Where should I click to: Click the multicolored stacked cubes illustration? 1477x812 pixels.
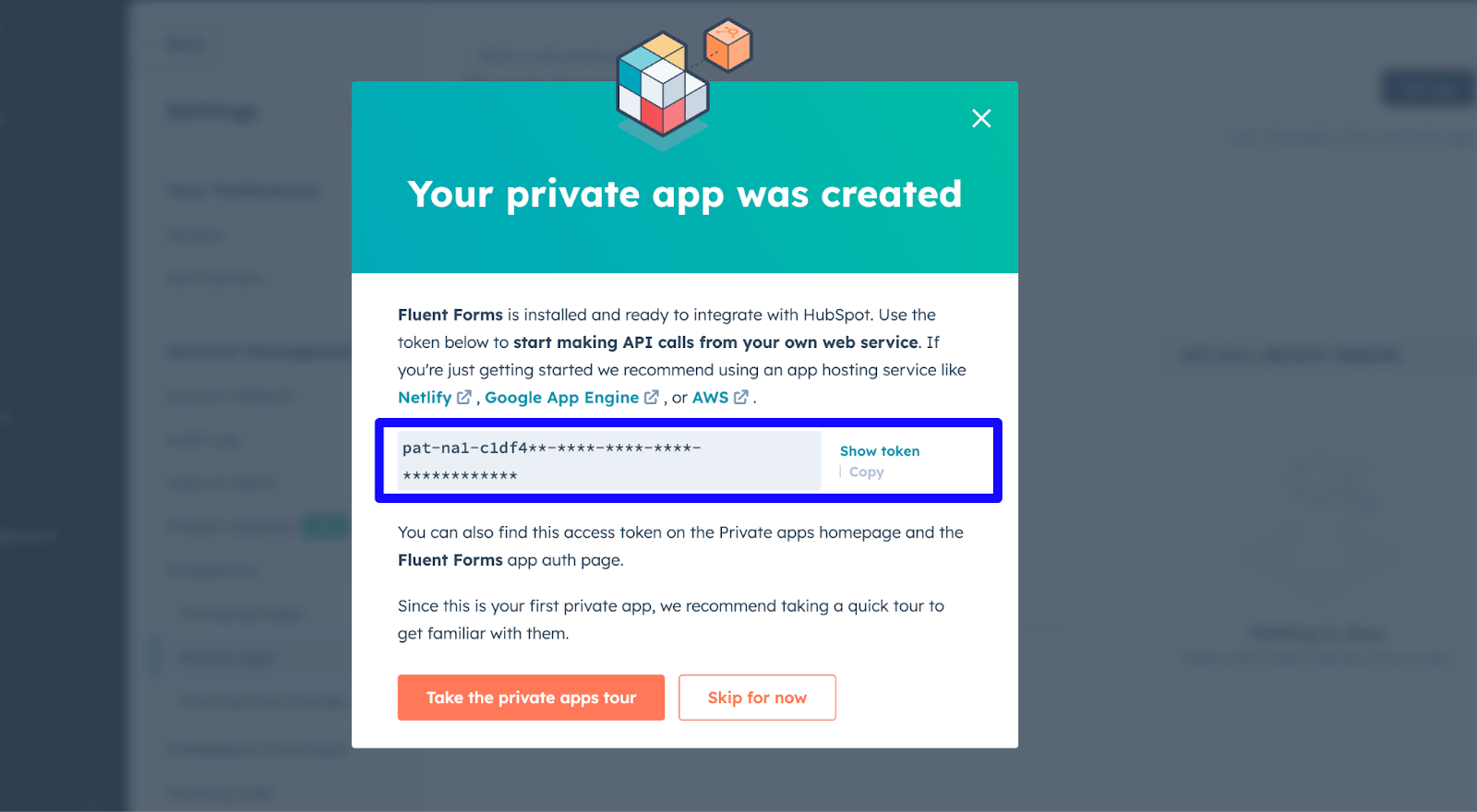click(663, 90)
